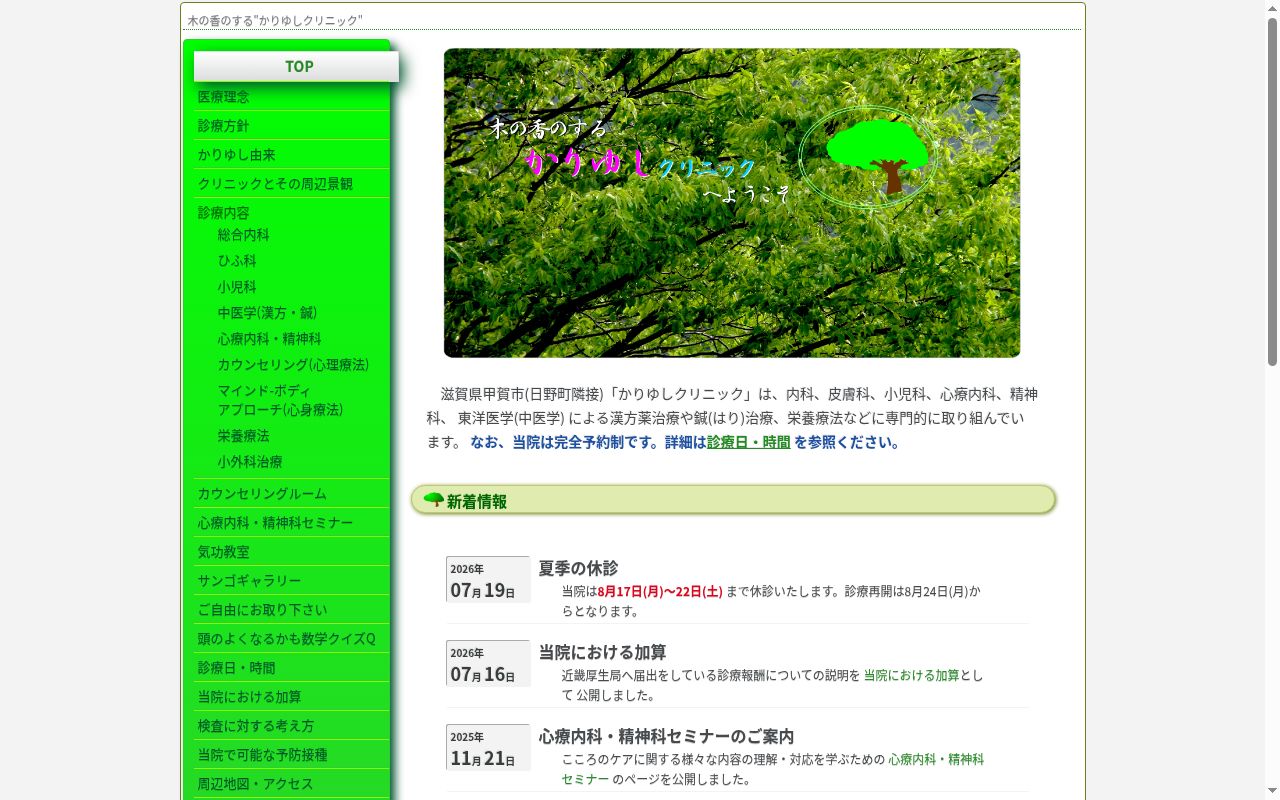Open 診療日・時間 in the sidebar
The image size is (1280, 800).
(291, 668)
